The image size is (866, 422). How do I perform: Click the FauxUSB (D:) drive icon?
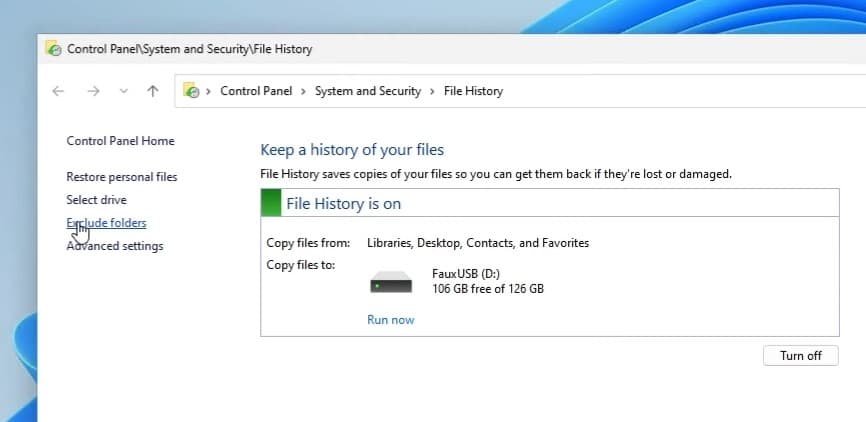pyautogui.click(x=391, y=282)
